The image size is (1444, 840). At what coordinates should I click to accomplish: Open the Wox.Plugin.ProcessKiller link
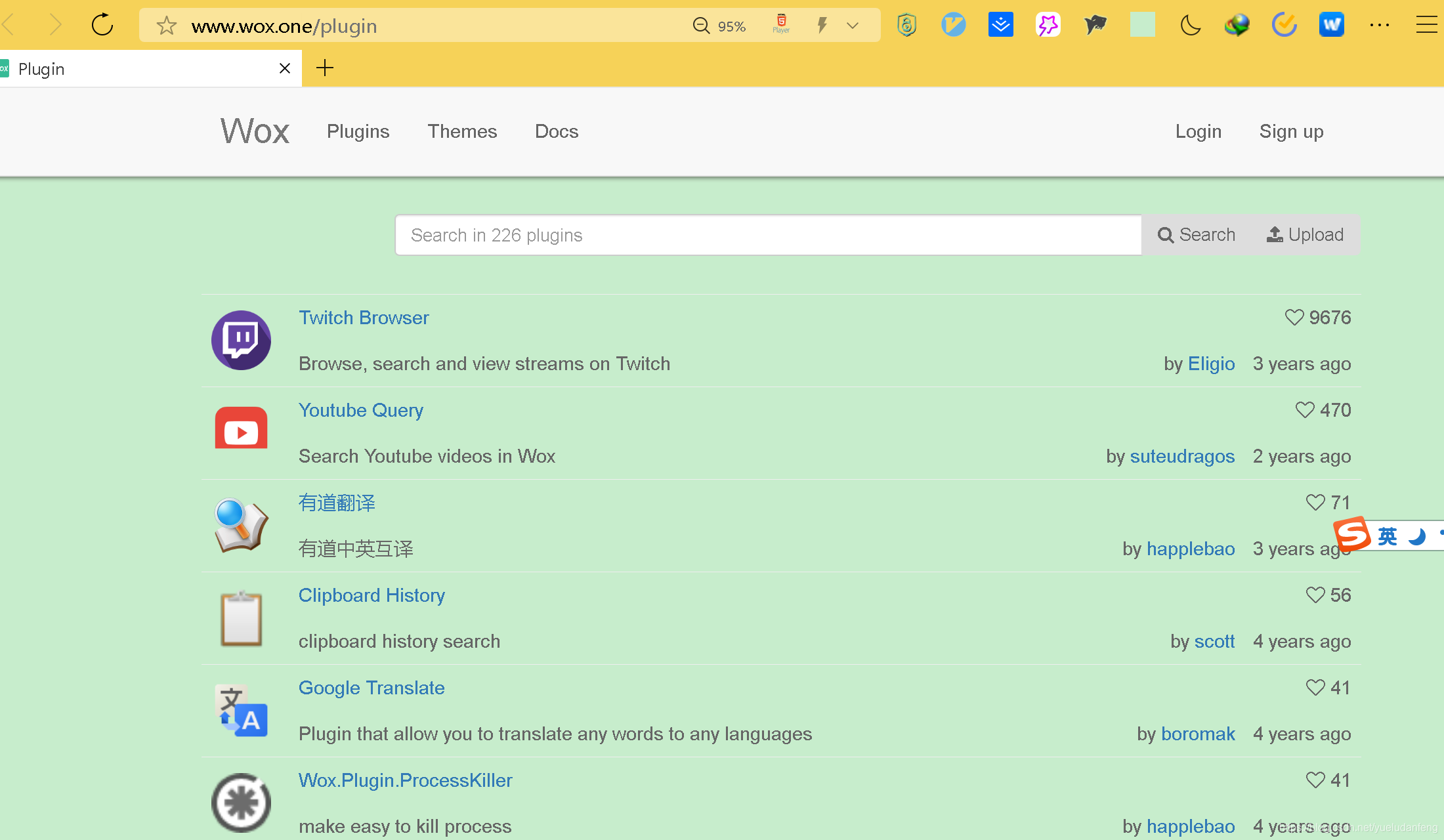pos(405,780)
